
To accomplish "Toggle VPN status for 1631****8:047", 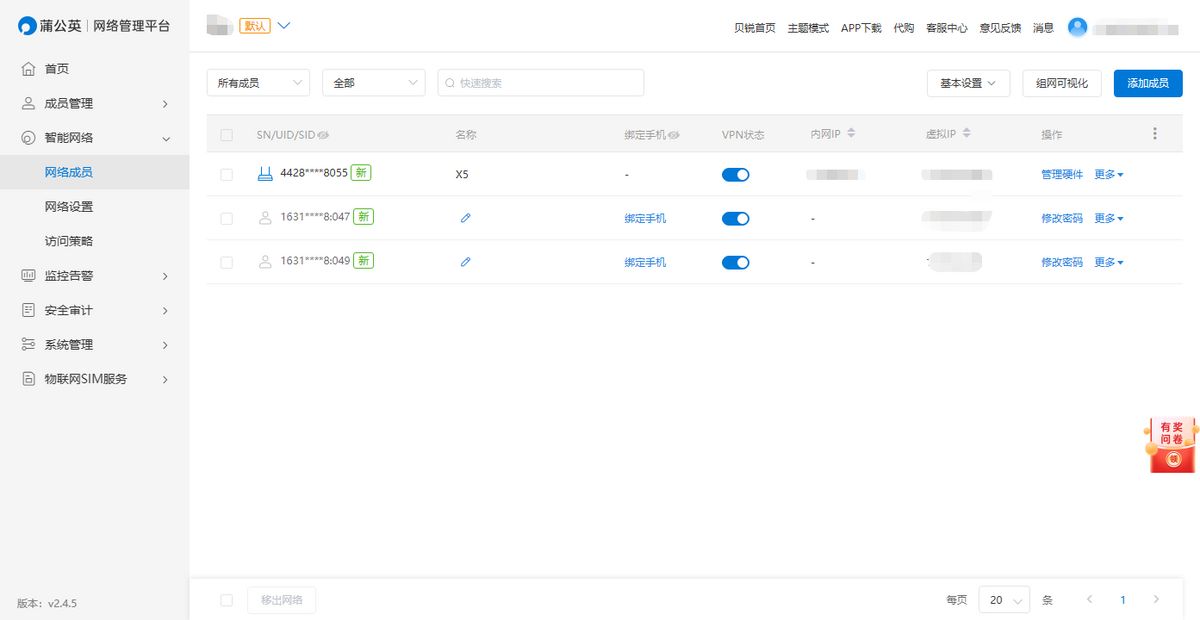I will [736, 219].
